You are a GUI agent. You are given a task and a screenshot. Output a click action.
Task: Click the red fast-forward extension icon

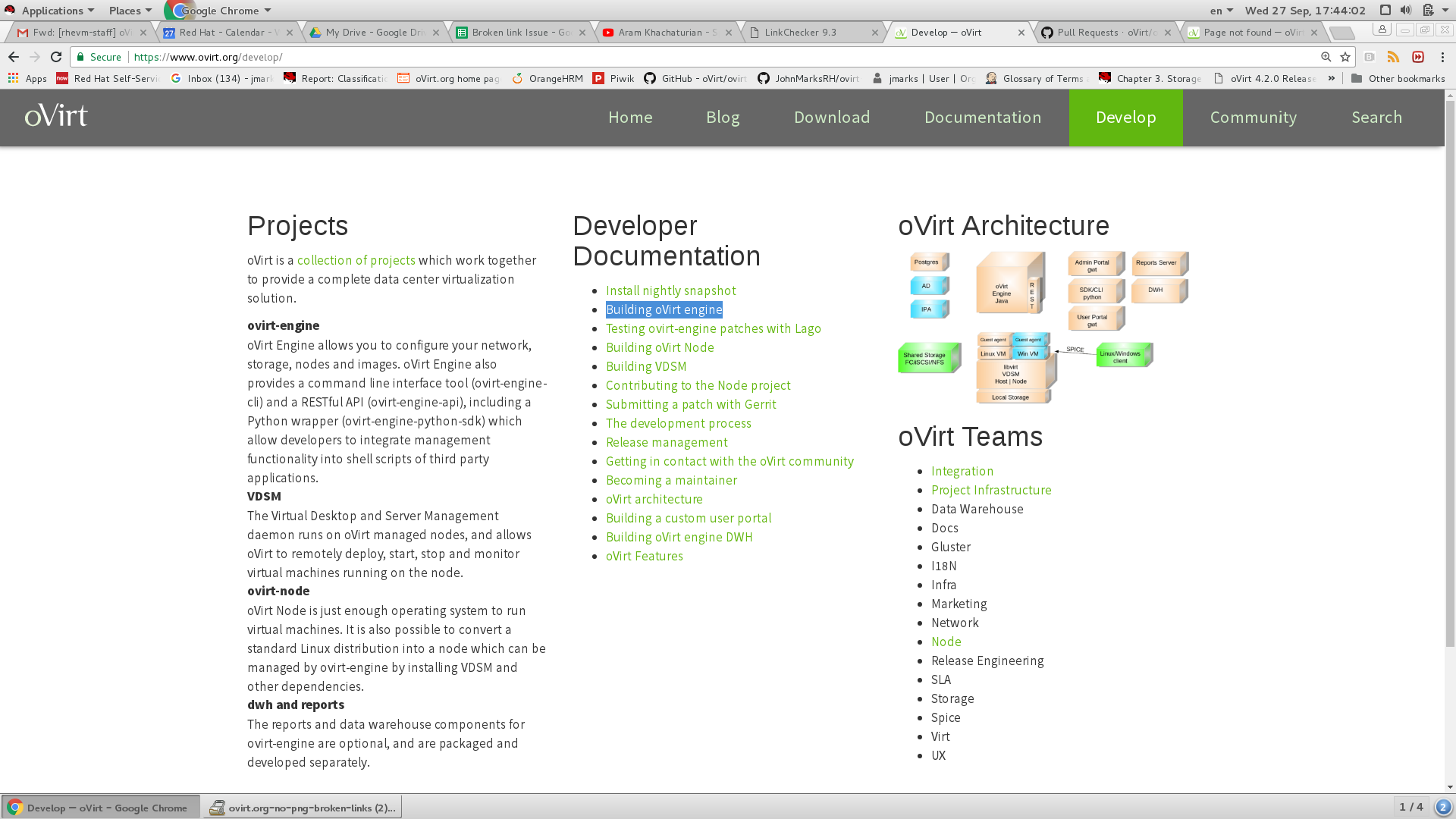click(x=1417, y=57)
